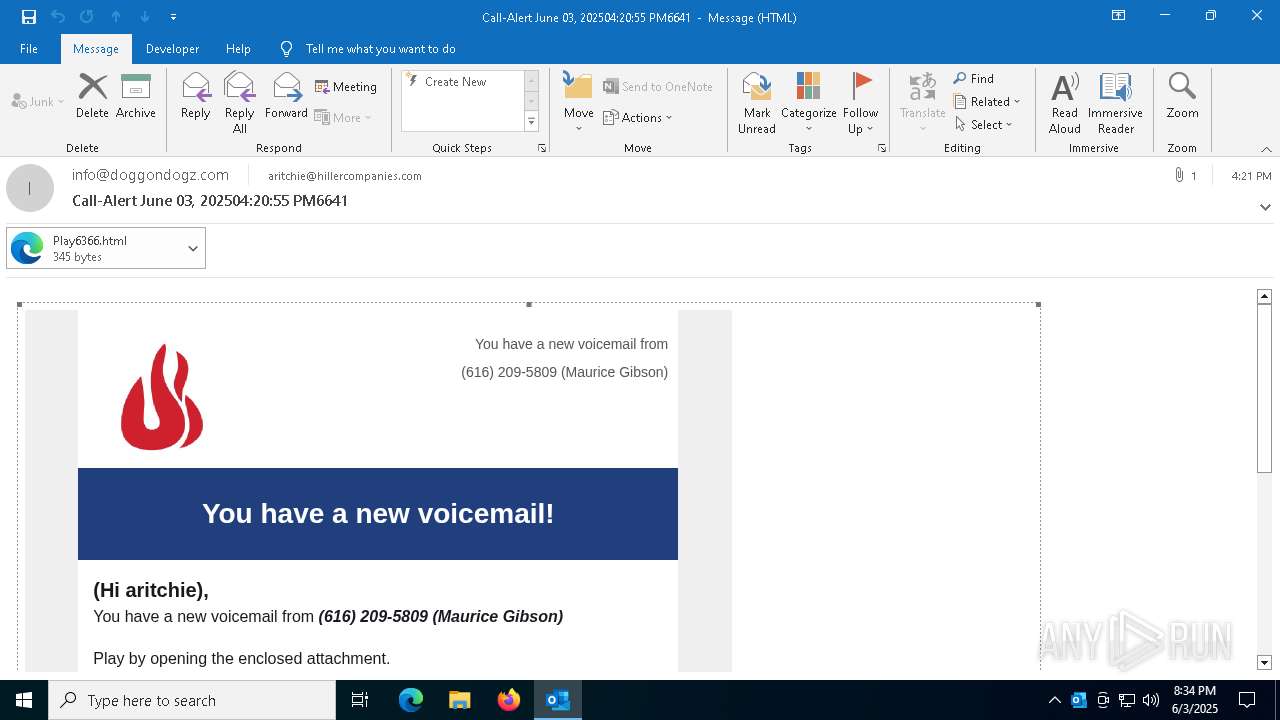This screenshot has height=720, width=1280.
Task: Go to next item with down arrow
Action: pos(145,16)
